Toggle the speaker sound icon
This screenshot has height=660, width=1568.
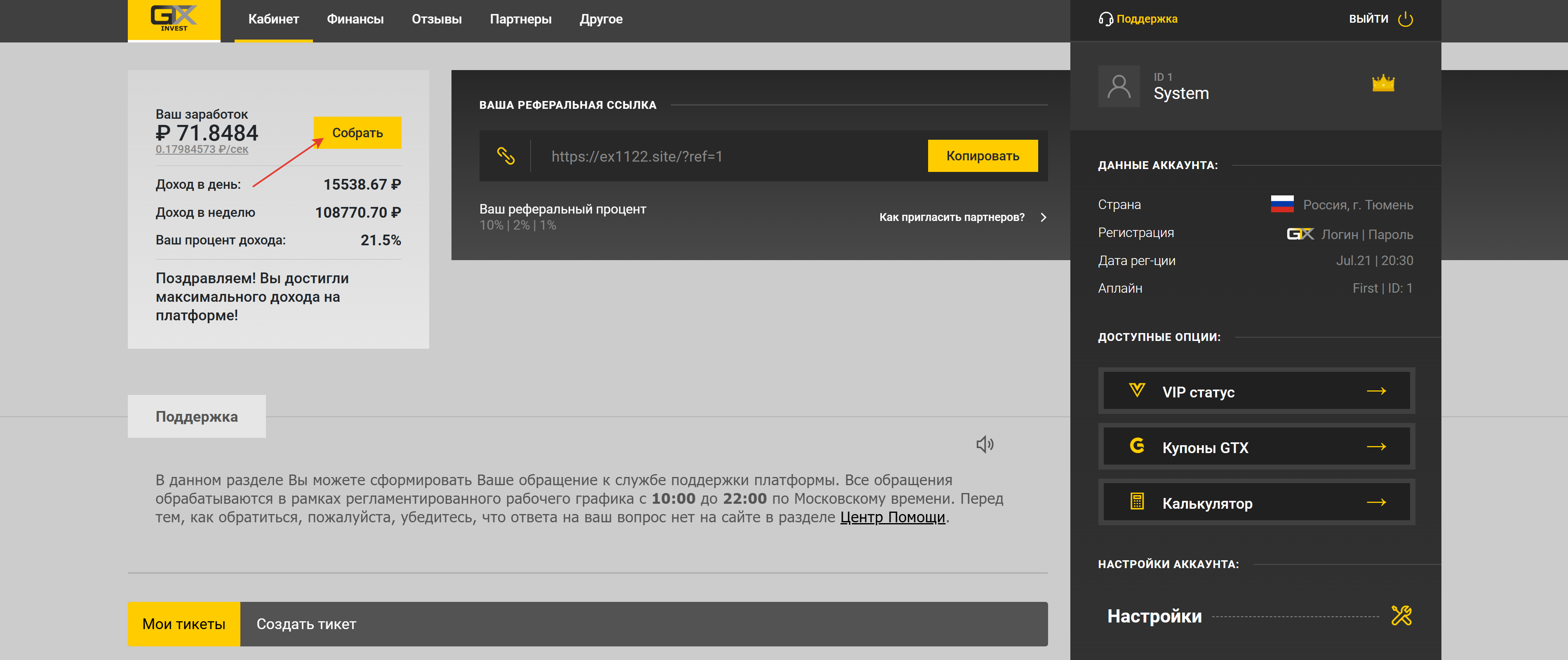pos(985,444)
